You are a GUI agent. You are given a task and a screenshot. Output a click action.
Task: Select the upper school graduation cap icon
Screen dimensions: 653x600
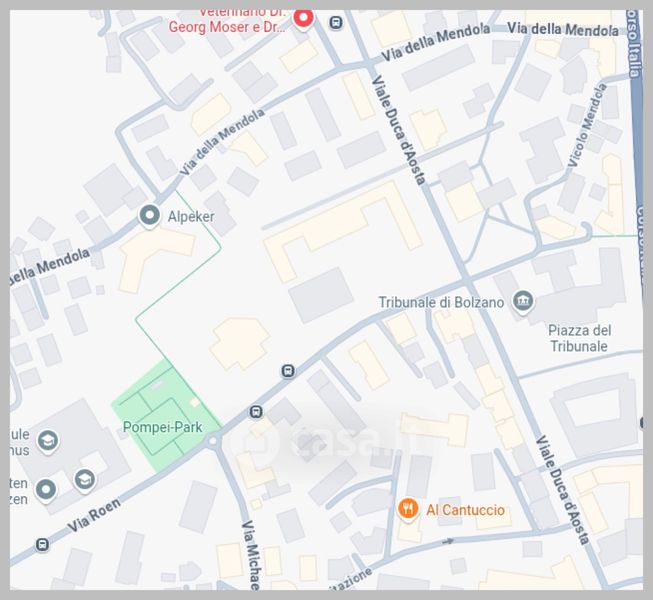pyautogui.click(x=47, y=441)
